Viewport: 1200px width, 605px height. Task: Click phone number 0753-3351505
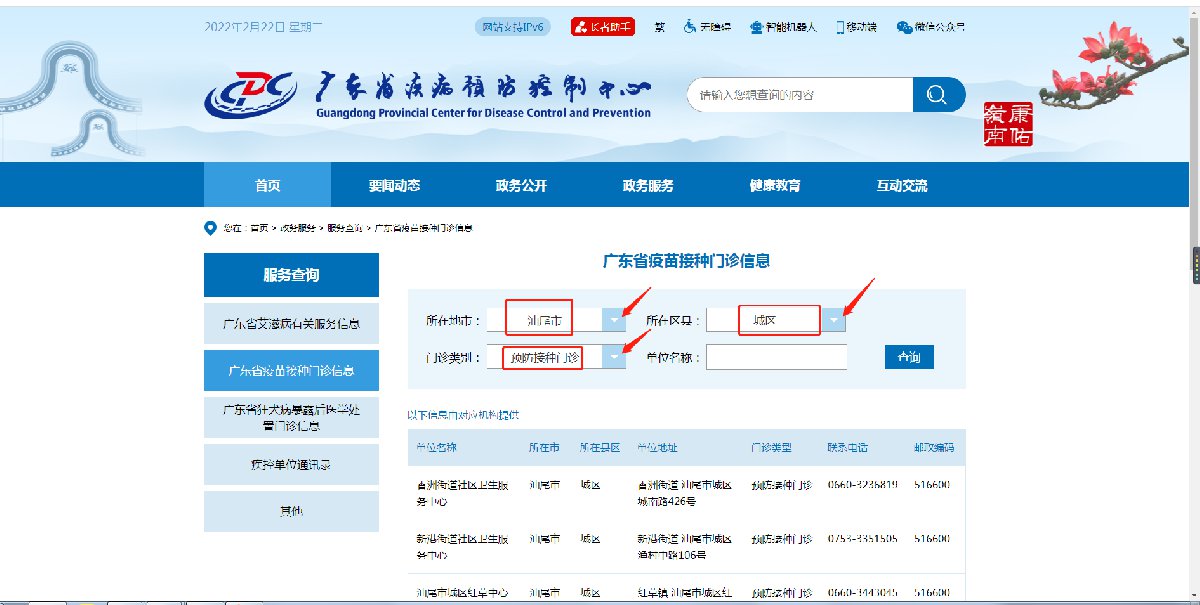[x=862, y=539]
